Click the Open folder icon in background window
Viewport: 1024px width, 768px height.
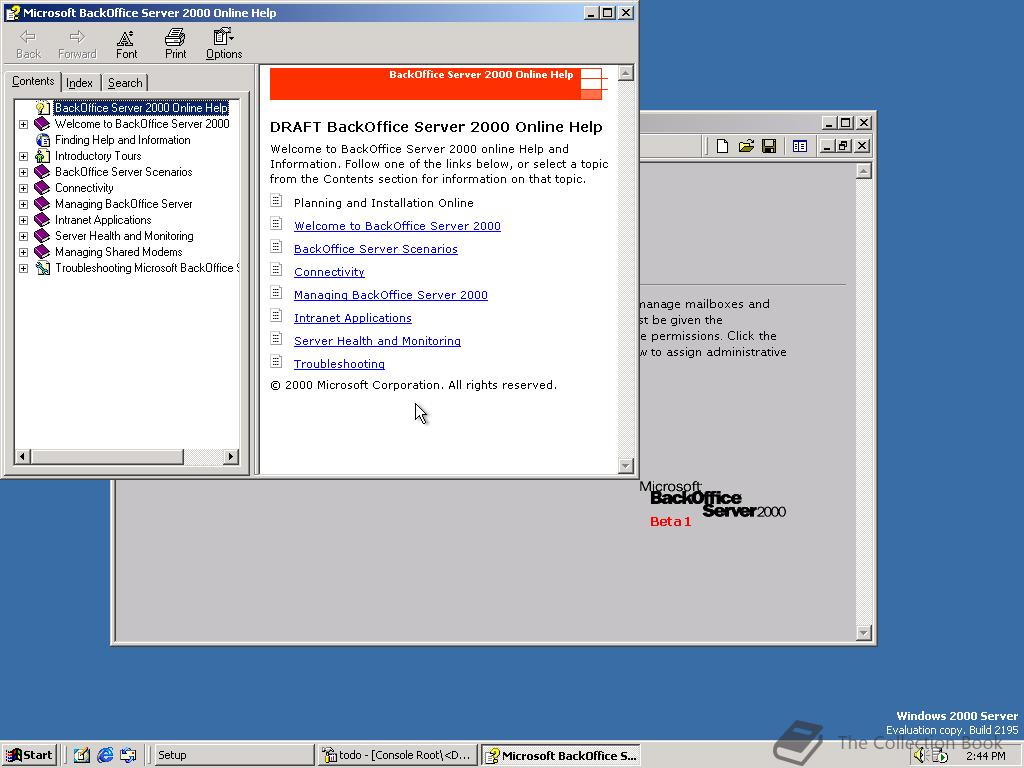tap(746, 146)
